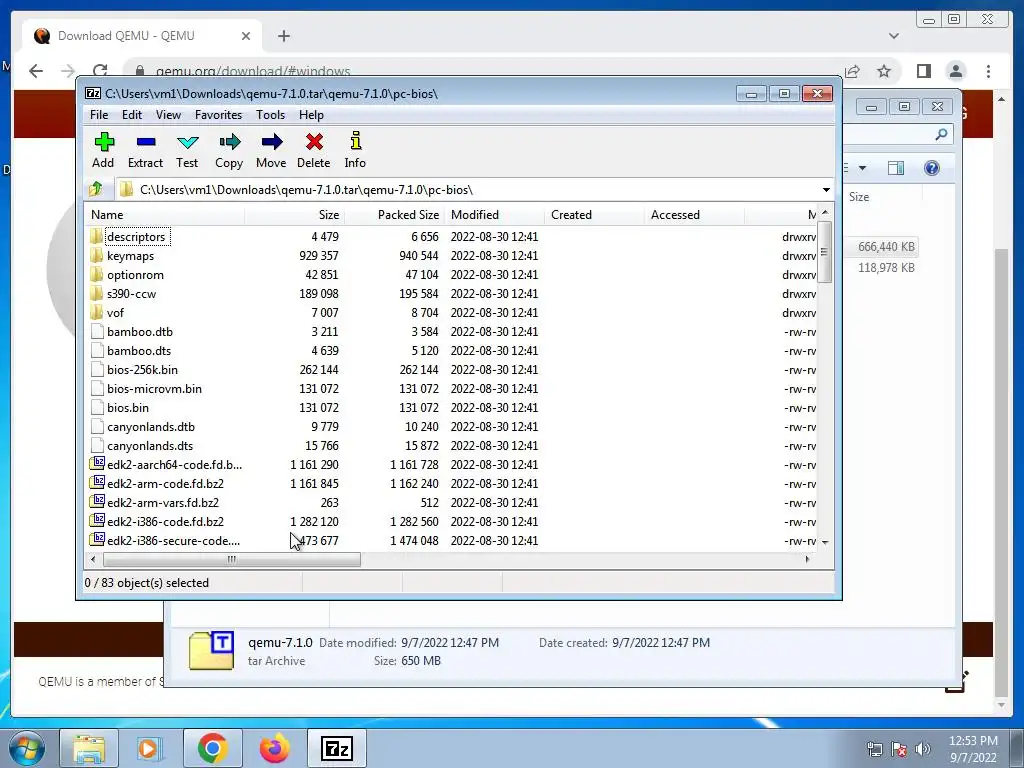Image resolution: width=1024 pixels, height=768 pixels.
Task: Open the Windows Start menu orb
Action: [x=26, y=748]
